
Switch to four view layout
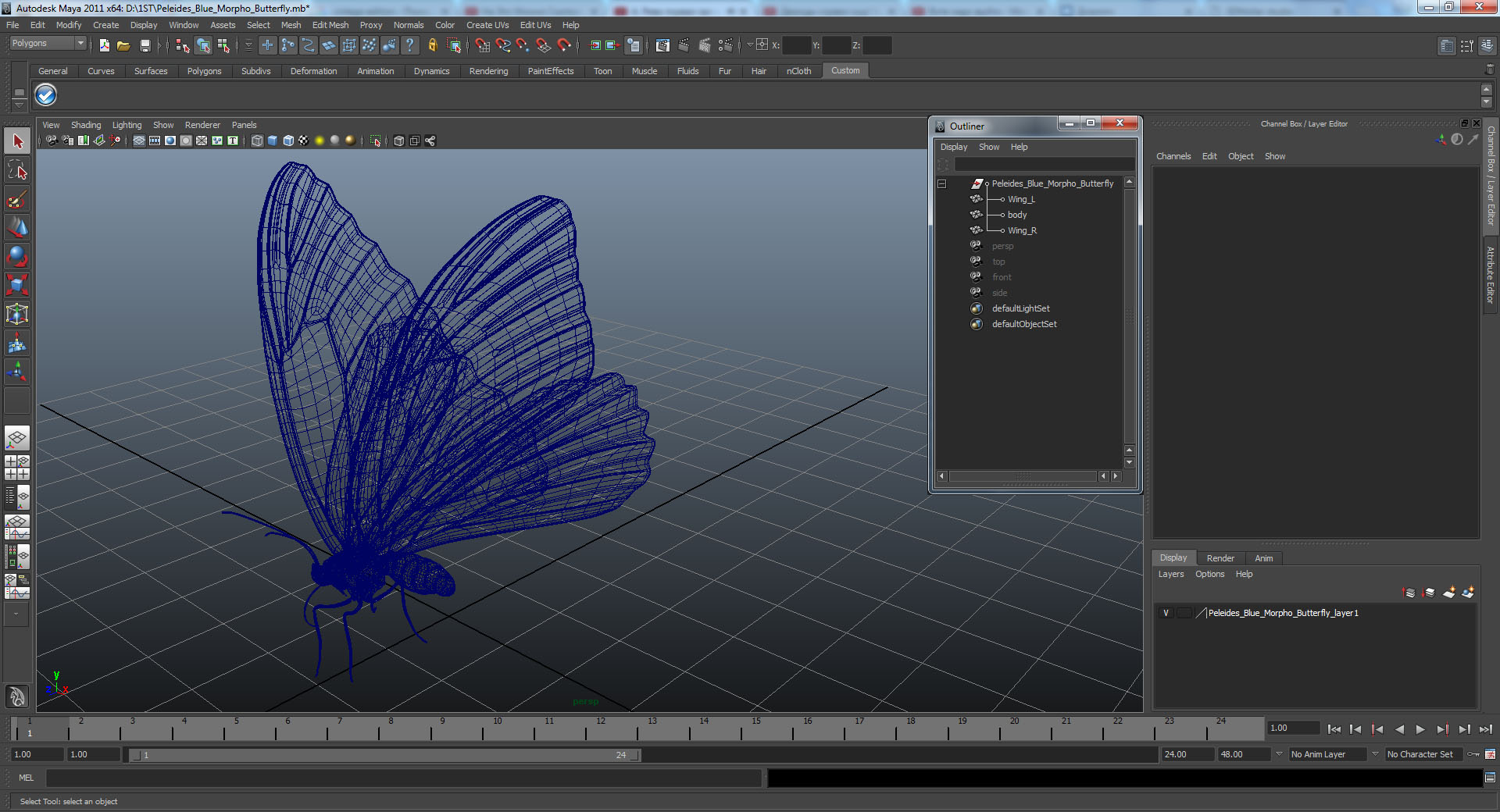[17, 467]
